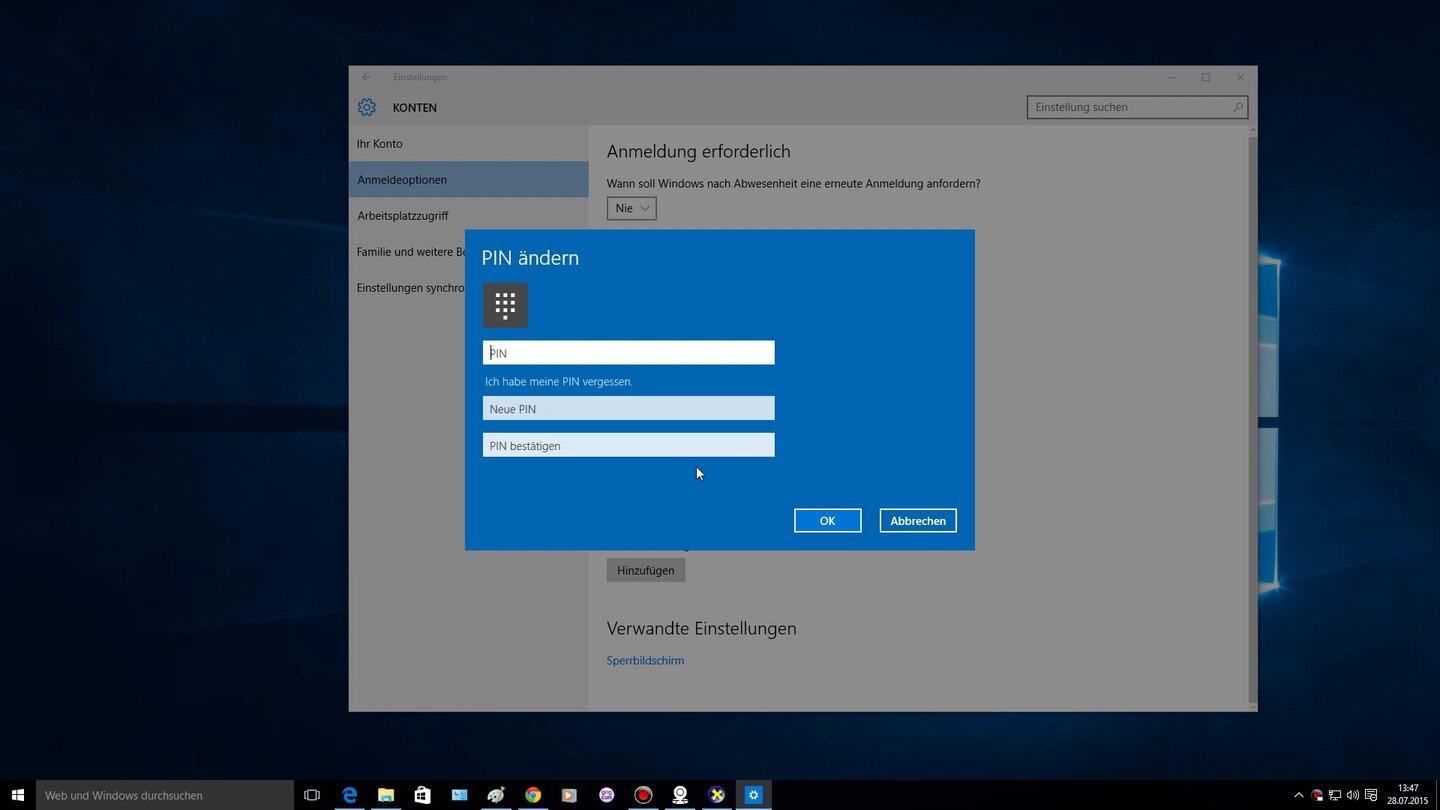Confirm PIN change with OK
The height and width of the screenshot is (810, 1440).
828,521
